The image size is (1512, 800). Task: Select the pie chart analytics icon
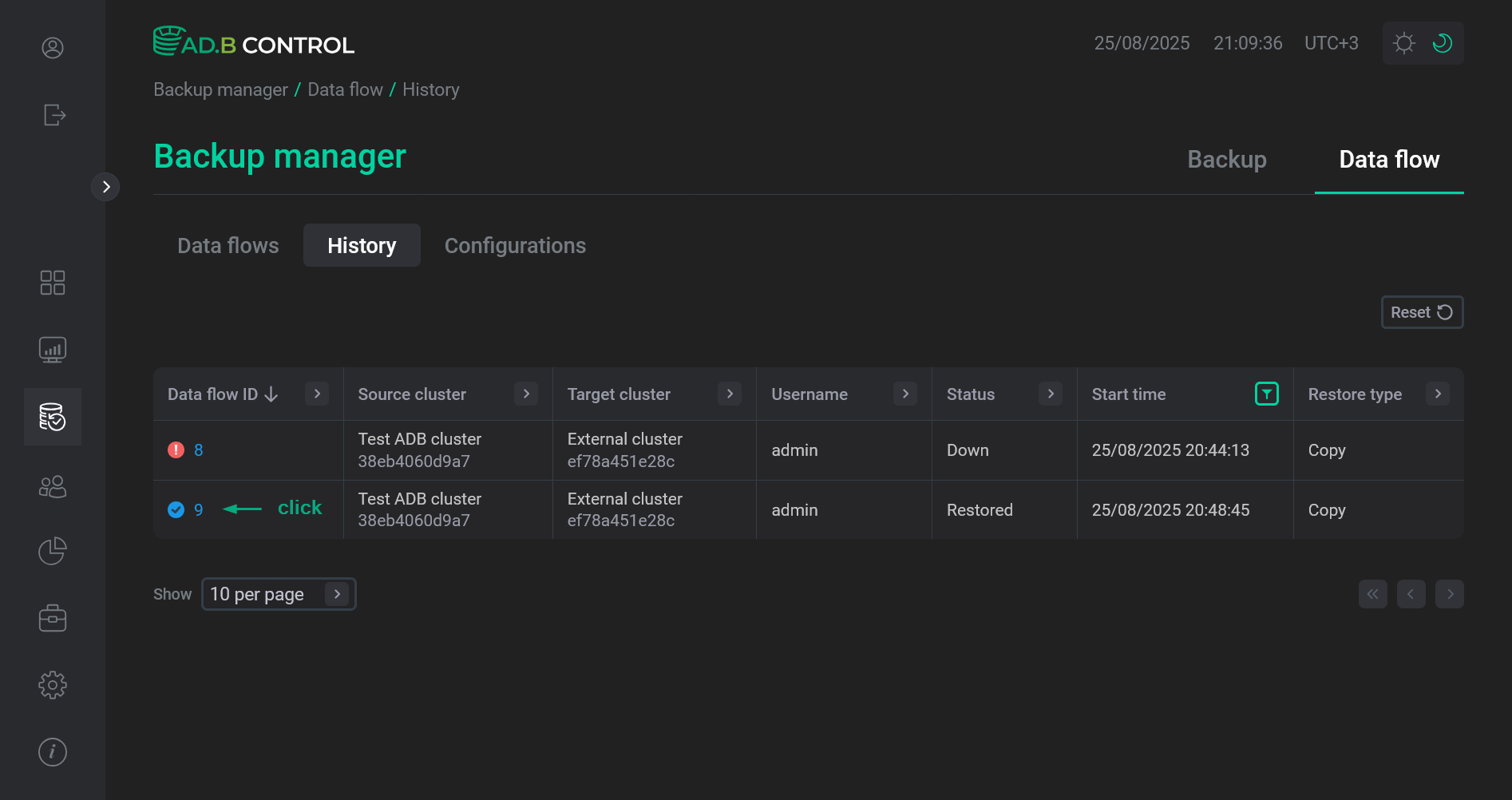coord(52,550)
